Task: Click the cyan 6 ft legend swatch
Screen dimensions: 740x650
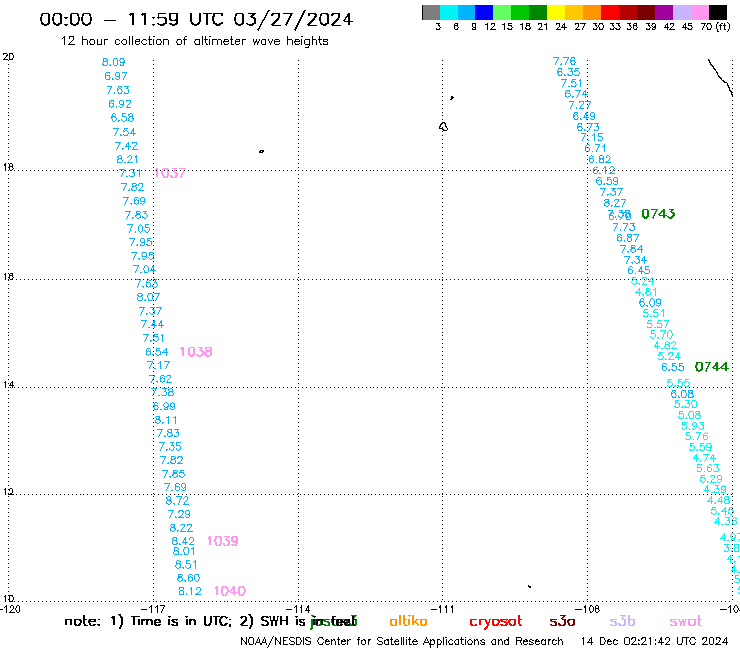Action: coord(449,12)
